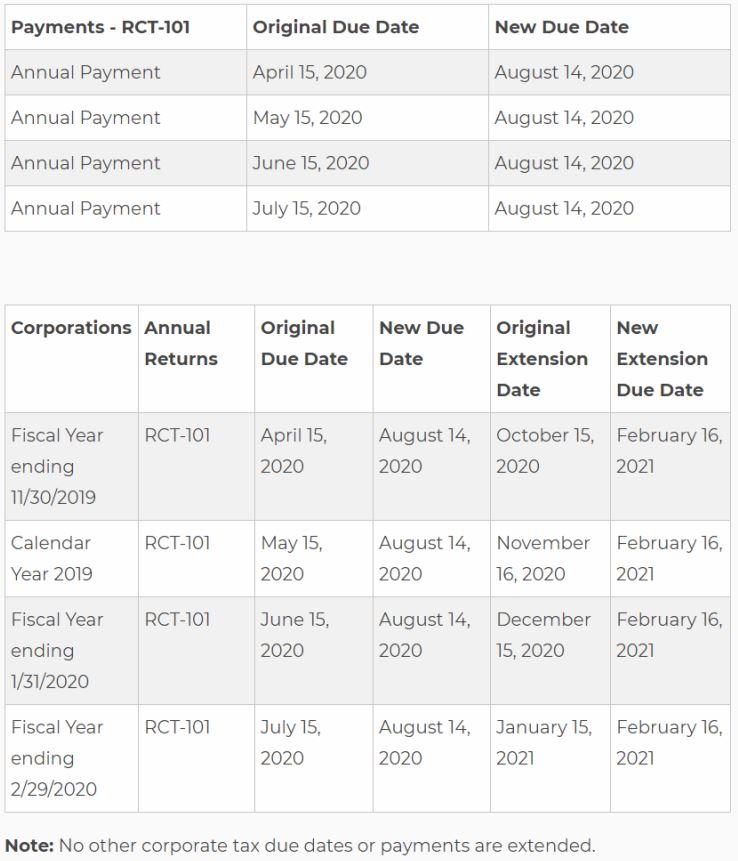
Task: Click May 15, 2020 in the Payments table
Action: [307, 118]
